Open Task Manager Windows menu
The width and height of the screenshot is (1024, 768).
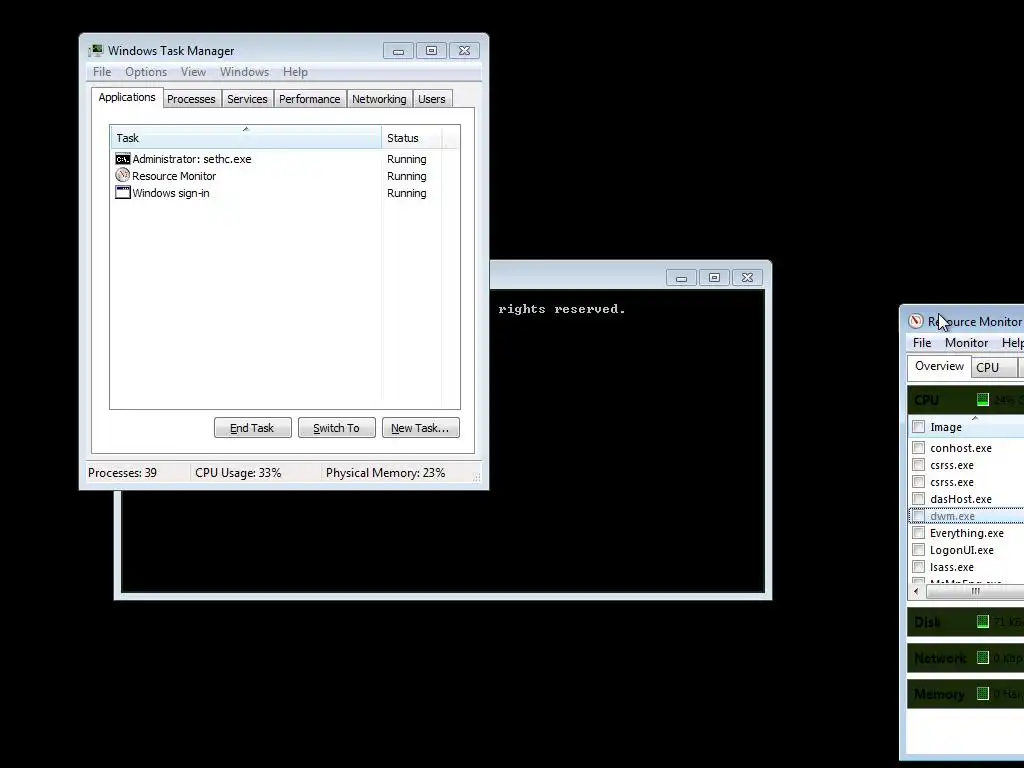[244, 72]
